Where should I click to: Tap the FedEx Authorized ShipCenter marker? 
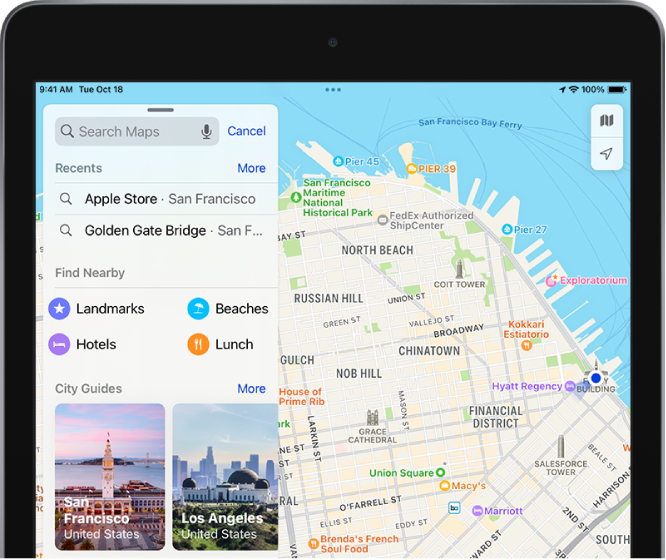click(383, 220)
